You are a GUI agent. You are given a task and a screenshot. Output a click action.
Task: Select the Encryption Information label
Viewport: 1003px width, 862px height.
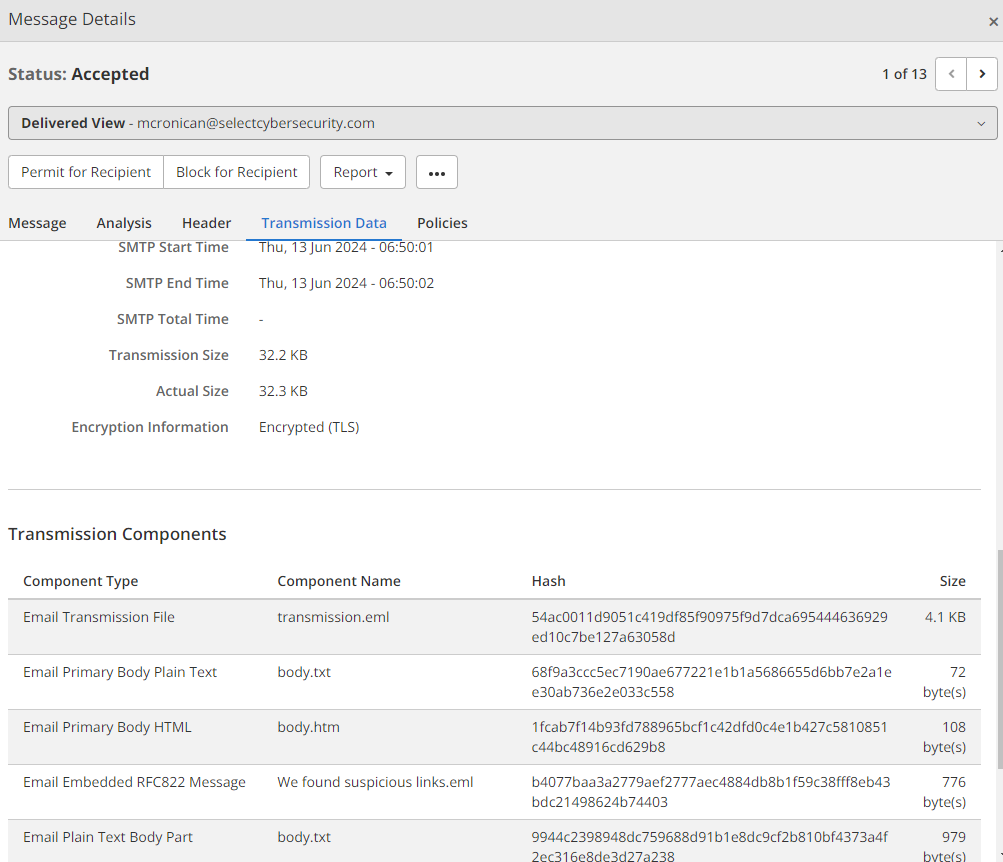click(x=150, y=427)
